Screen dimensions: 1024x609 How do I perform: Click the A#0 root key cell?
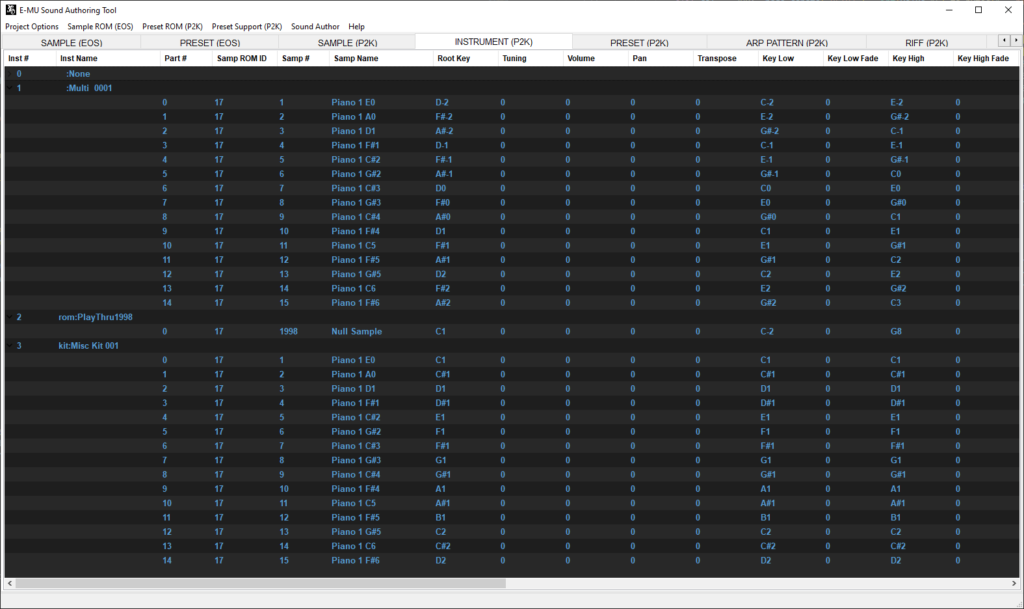pyautogui.click(x=443, y=217)
